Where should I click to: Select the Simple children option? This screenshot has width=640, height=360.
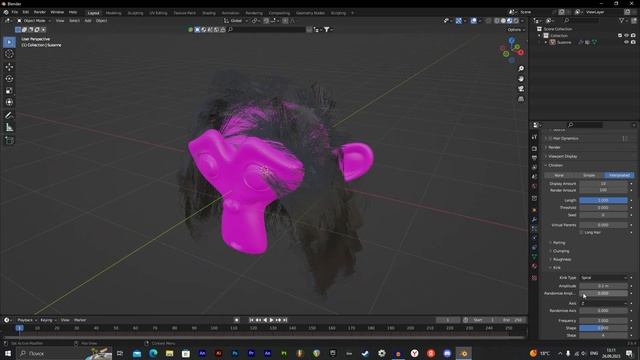pos(589,176)
